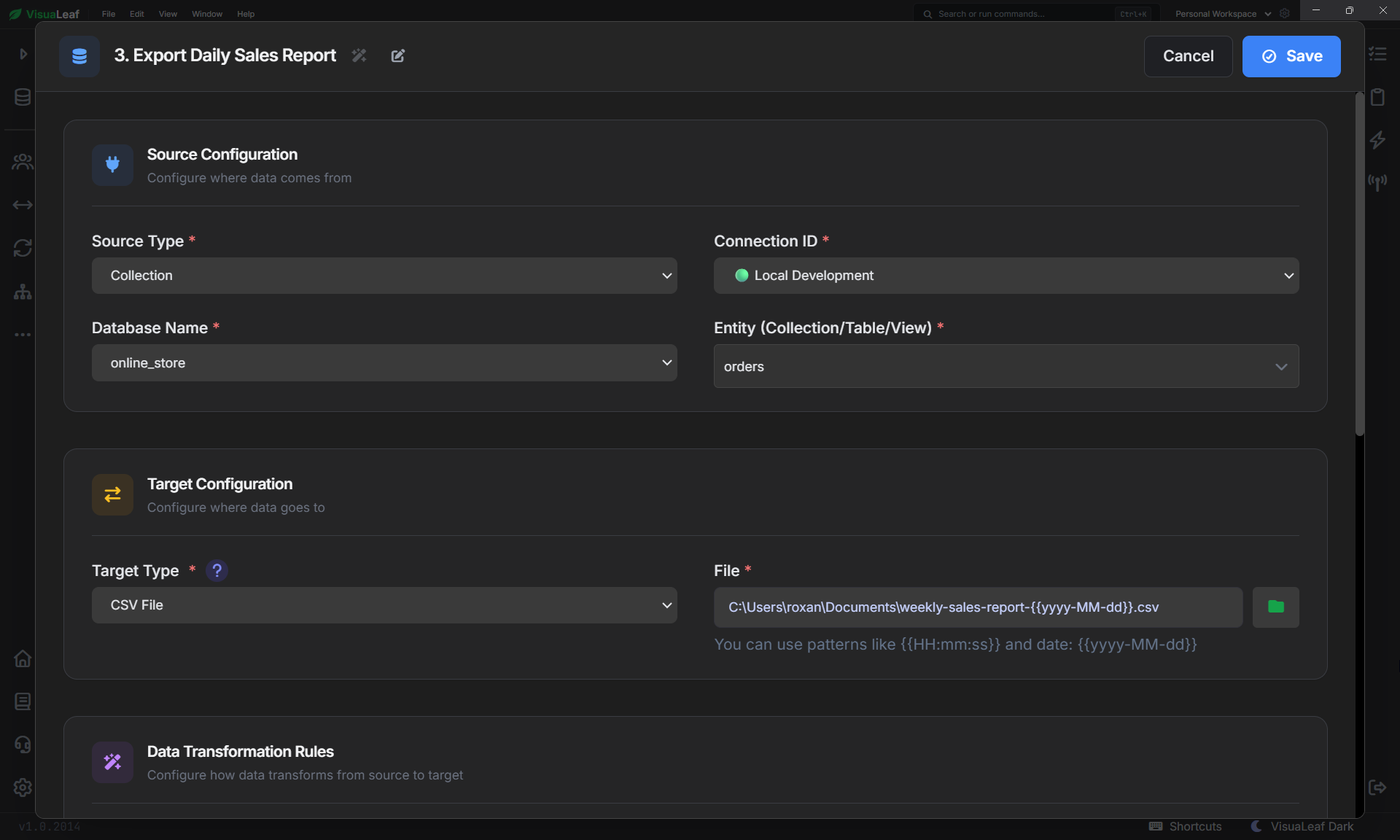Click version v1.0.2014 text
The height and width of the screenshot is (840, 1400).
coord(50,826)
